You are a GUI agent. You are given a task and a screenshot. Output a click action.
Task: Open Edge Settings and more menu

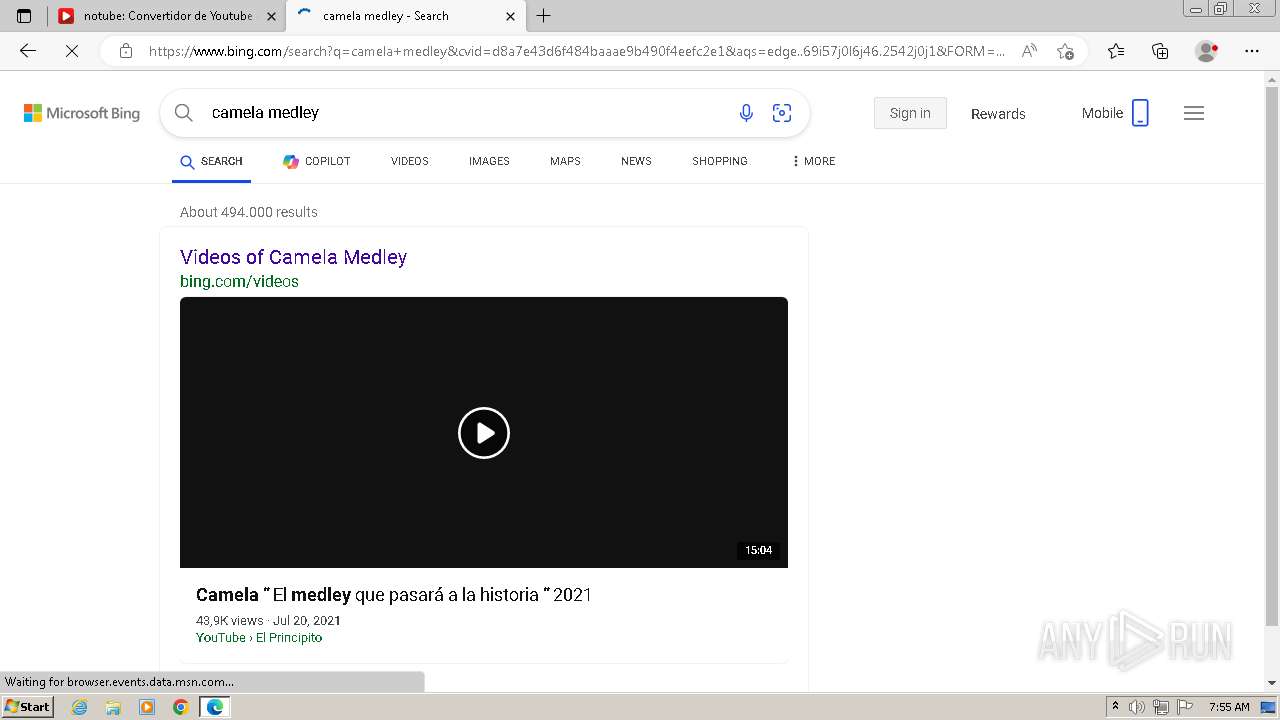point(1252,51)
